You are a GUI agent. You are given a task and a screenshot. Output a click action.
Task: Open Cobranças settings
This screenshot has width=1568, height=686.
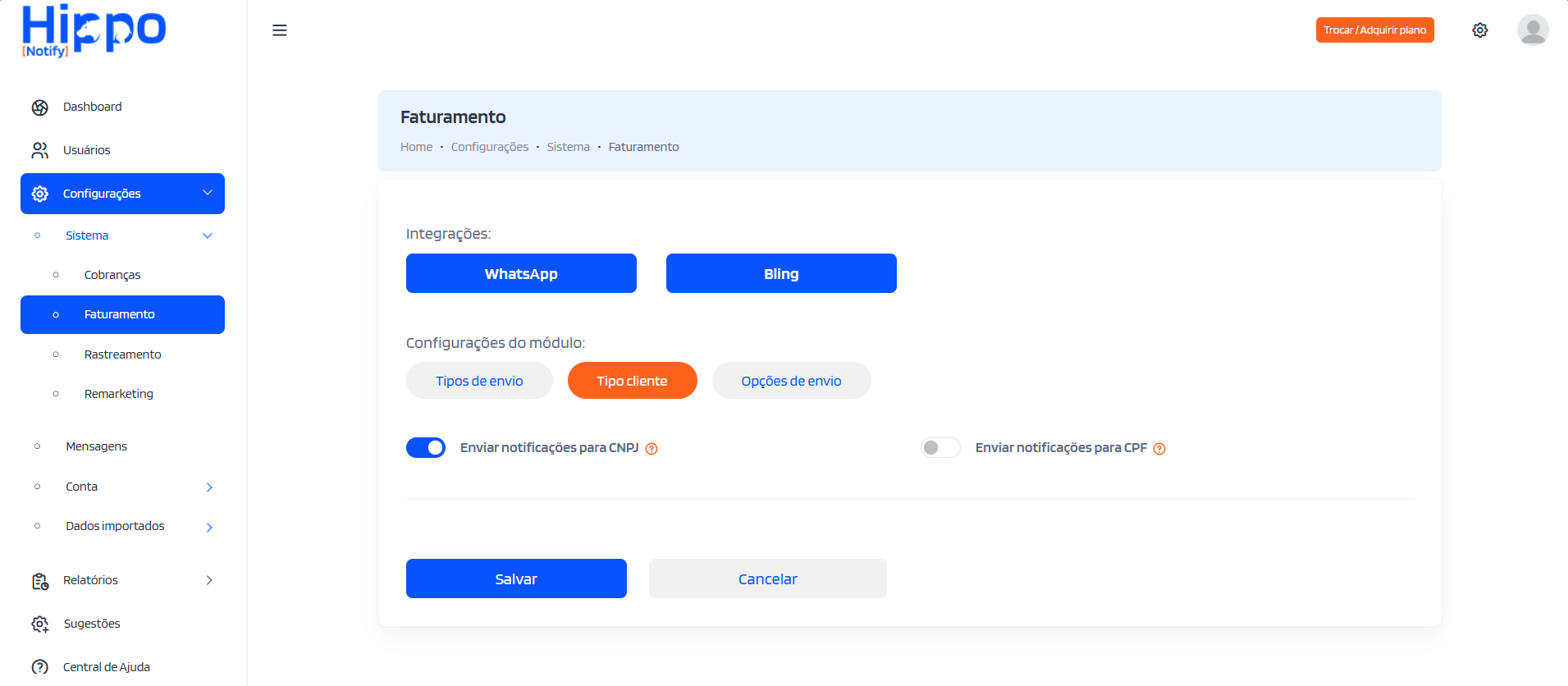(112, 275)
